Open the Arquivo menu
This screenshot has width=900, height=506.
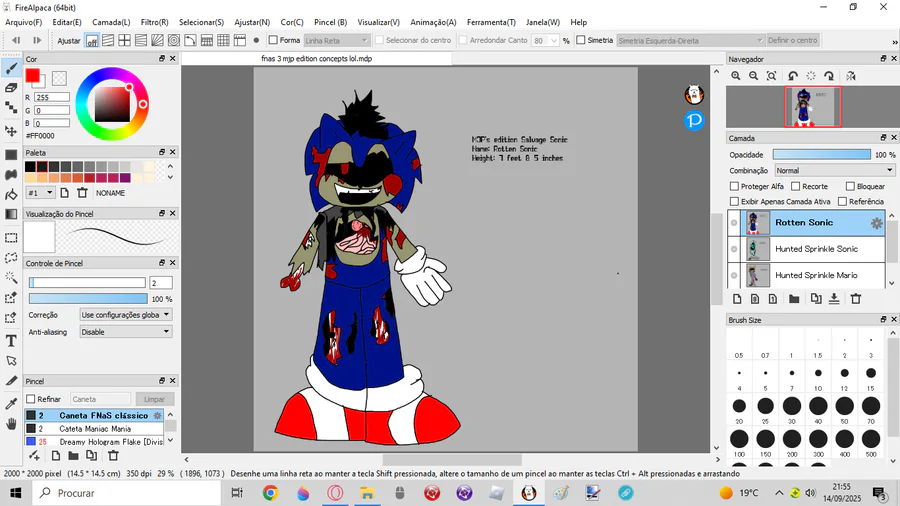point(24,22)
